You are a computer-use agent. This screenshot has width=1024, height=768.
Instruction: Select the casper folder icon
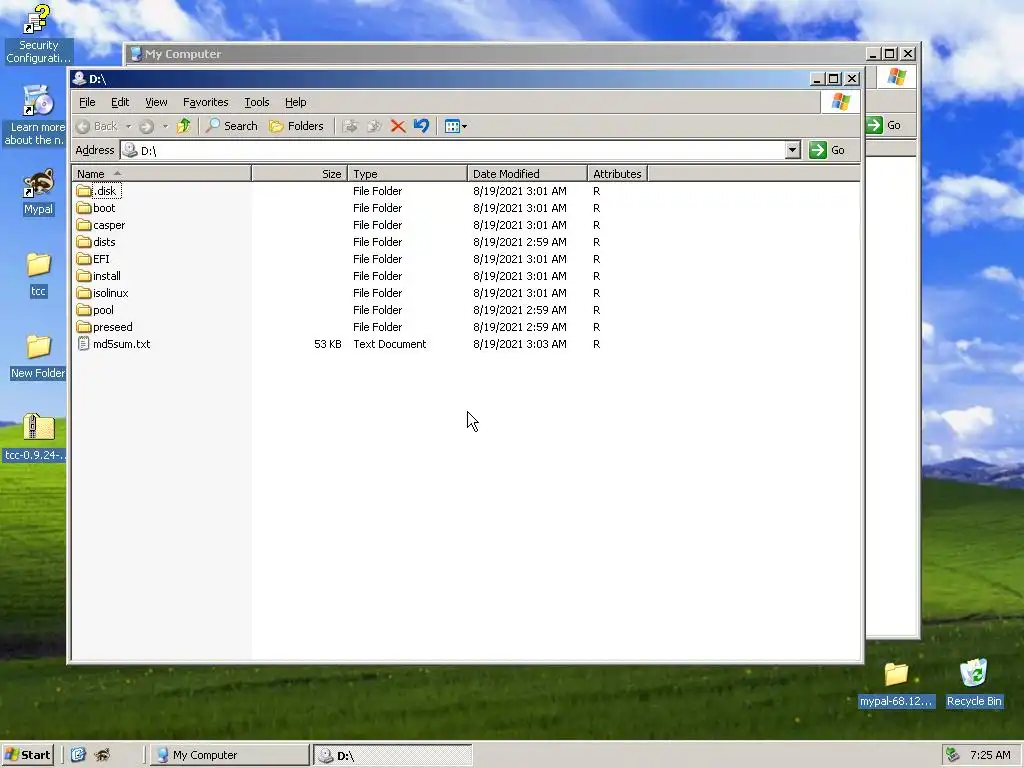(84, 225)
